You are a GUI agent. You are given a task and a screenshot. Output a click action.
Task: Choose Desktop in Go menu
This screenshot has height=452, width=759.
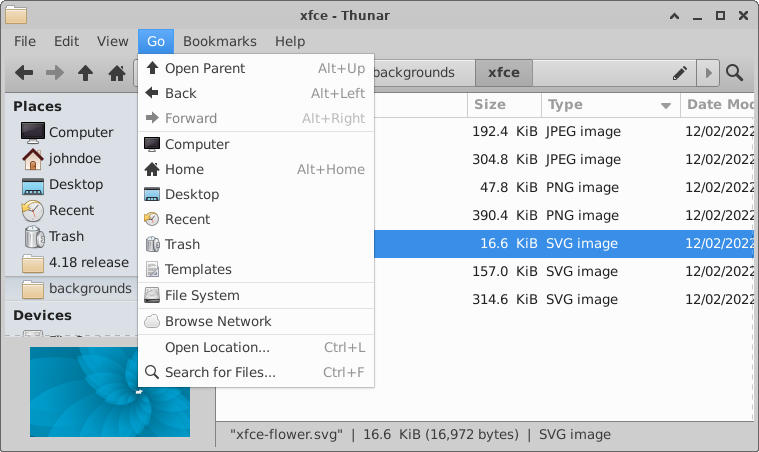(x=256, y=195)
